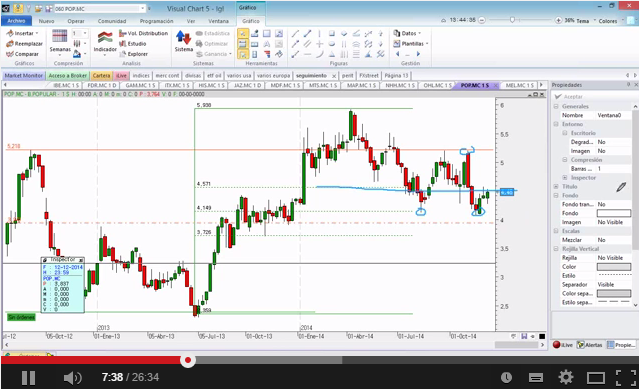This screenshot has height=389, width=639.
Task: Open the Indicador tool in ribbon
Action: (x=105, y=42)
